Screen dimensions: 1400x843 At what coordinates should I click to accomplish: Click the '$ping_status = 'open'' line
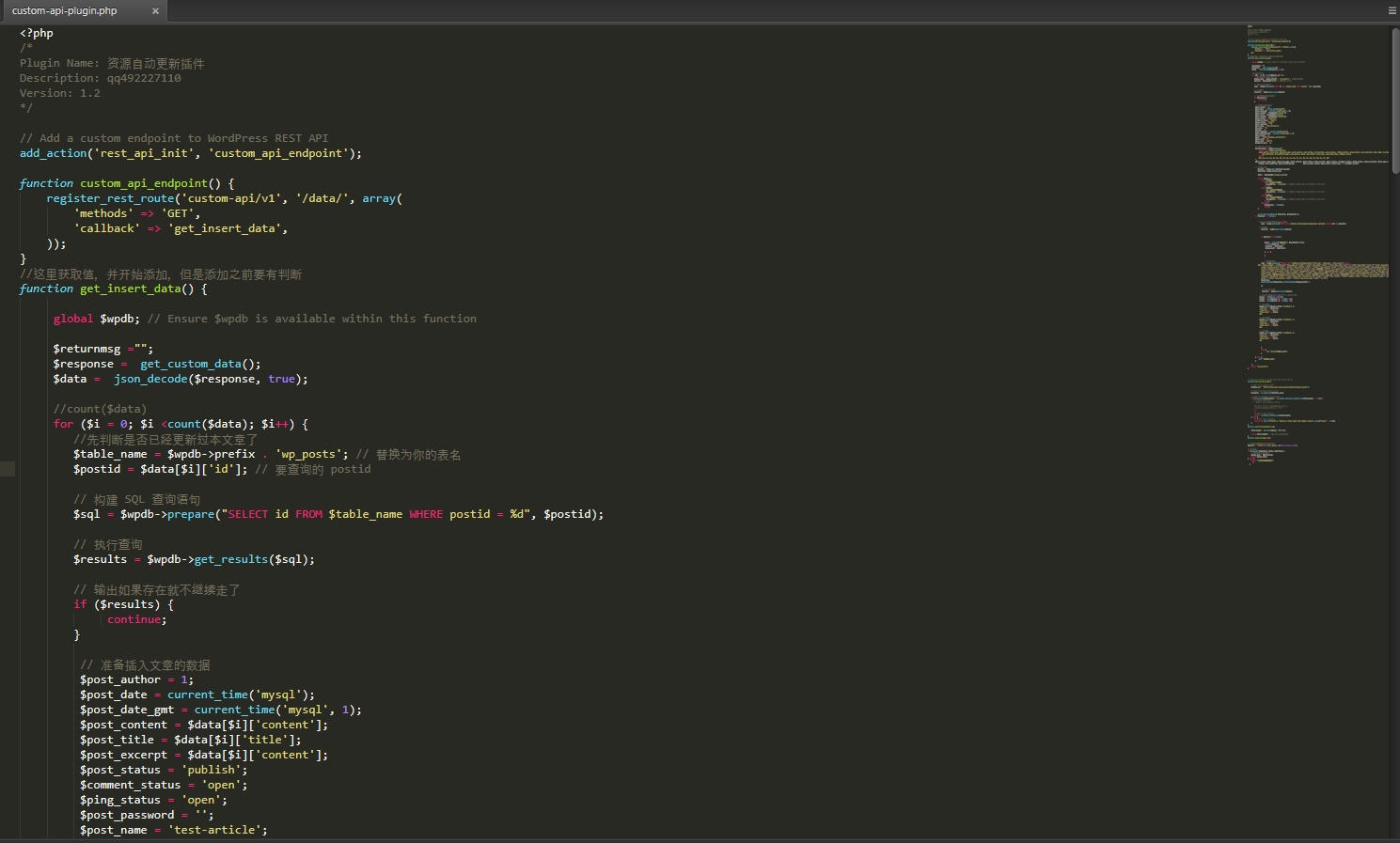pos(153,800)
